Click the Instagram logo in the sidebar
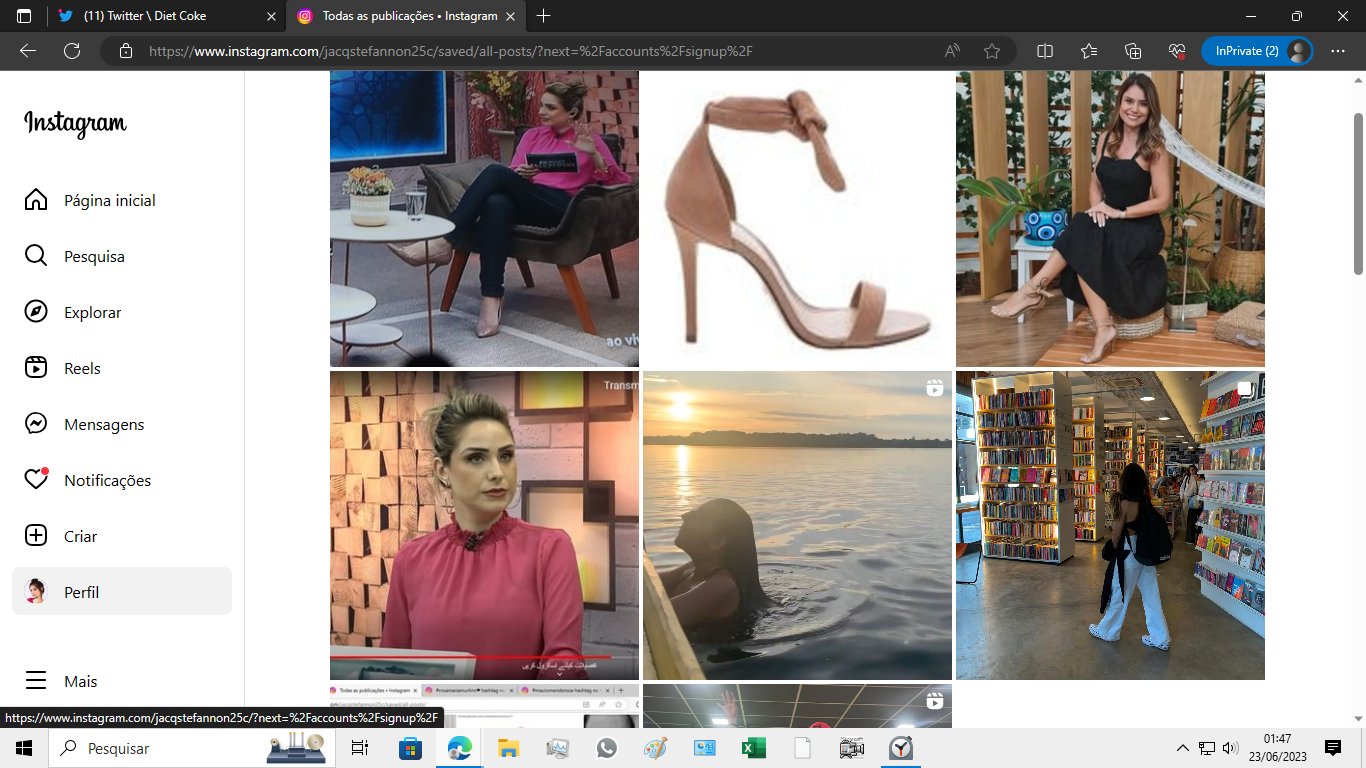This screenshot has width=1366, height=768. pos(75,123)
